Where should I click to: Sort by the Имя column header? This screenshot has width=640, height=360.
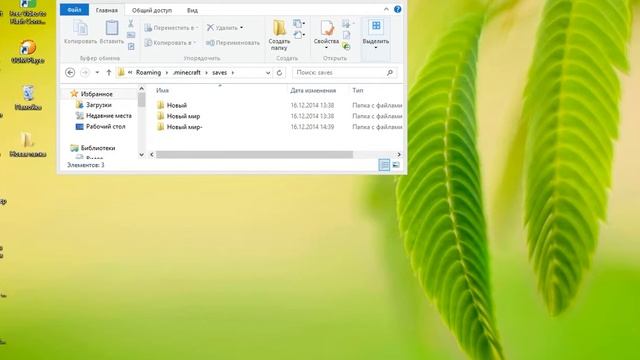[x=162, y=91]
